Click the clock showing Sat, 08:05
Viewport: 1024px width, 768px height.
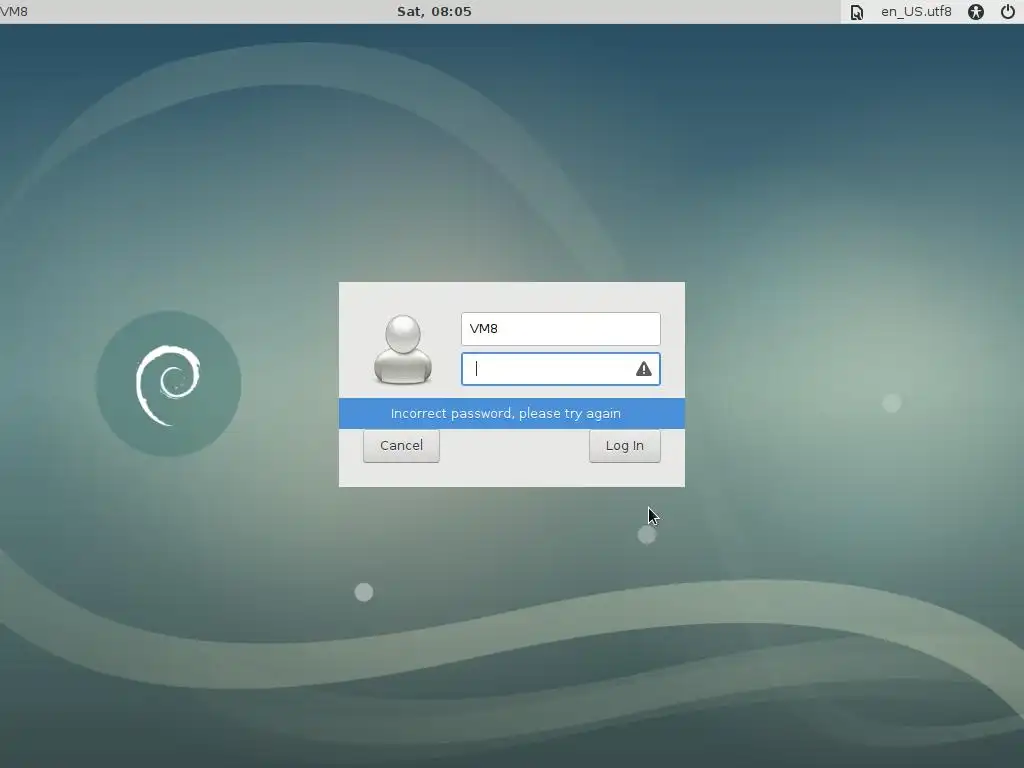pyautogui.click(x=434, y=11)
